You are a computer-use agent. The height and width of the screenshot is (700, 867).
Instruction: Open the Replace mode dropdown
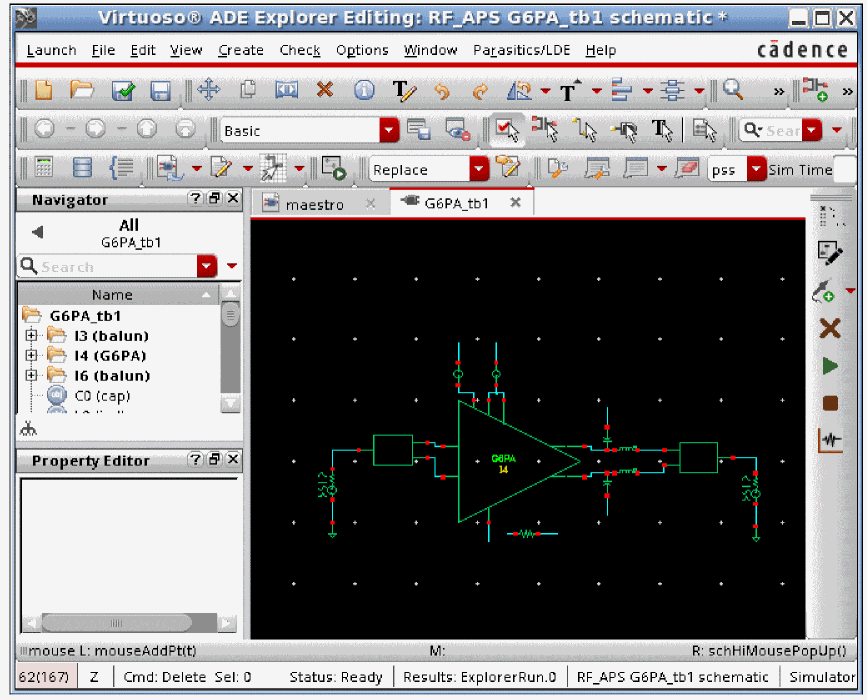479,170
